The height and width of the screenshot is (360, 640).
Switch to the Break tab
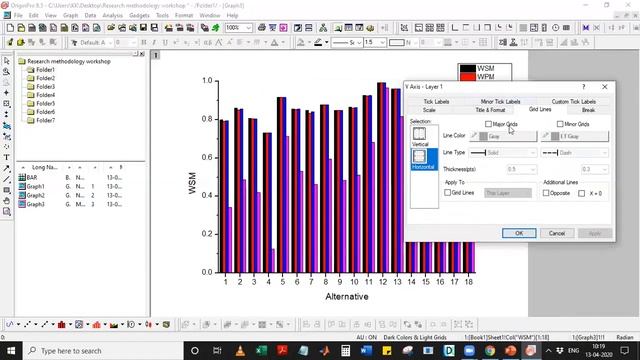click(588, 110)
